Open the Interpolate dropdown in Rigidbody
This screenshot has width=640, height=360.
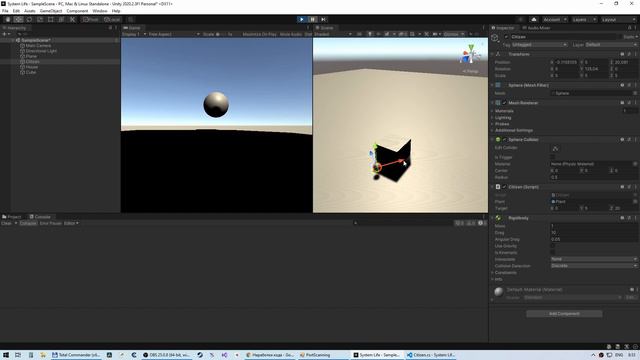pos(594,259)
